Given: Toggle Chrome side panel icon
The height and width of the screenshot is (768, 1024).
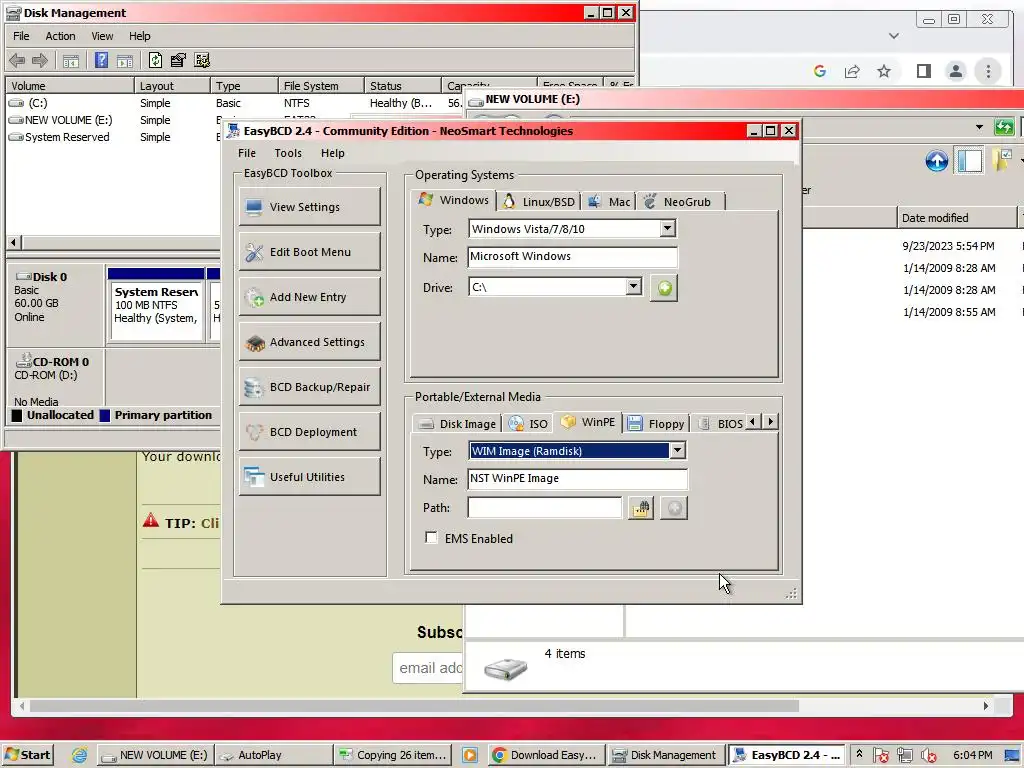Looking at the screenshot, I should point(923,71).
